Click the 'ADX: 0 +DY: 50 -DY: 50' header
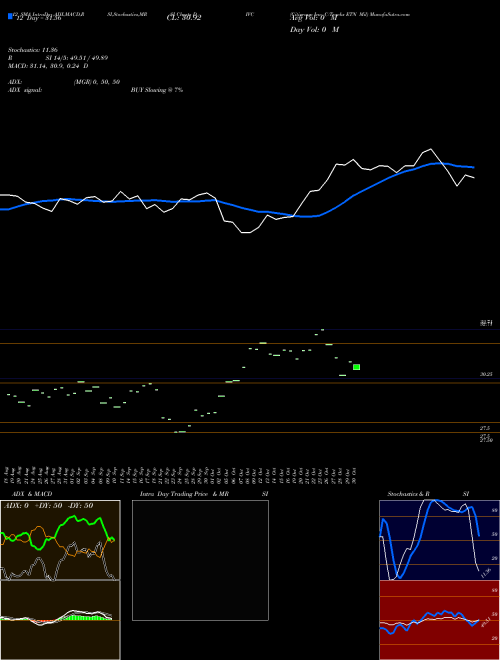Viewport: 500px width, 660px height. click(x=48, y=506)
